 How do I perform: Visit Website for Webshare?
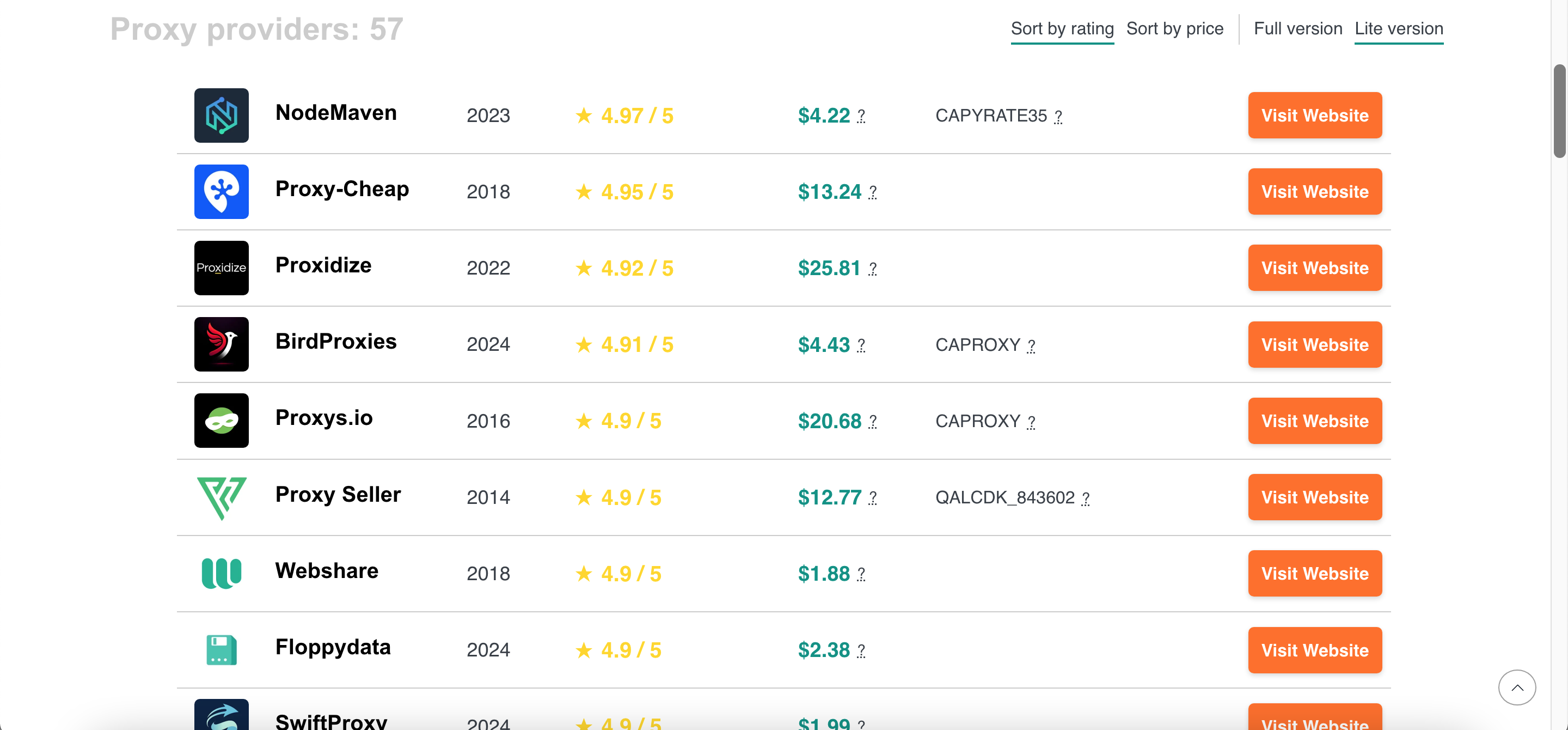[1314, 574]
